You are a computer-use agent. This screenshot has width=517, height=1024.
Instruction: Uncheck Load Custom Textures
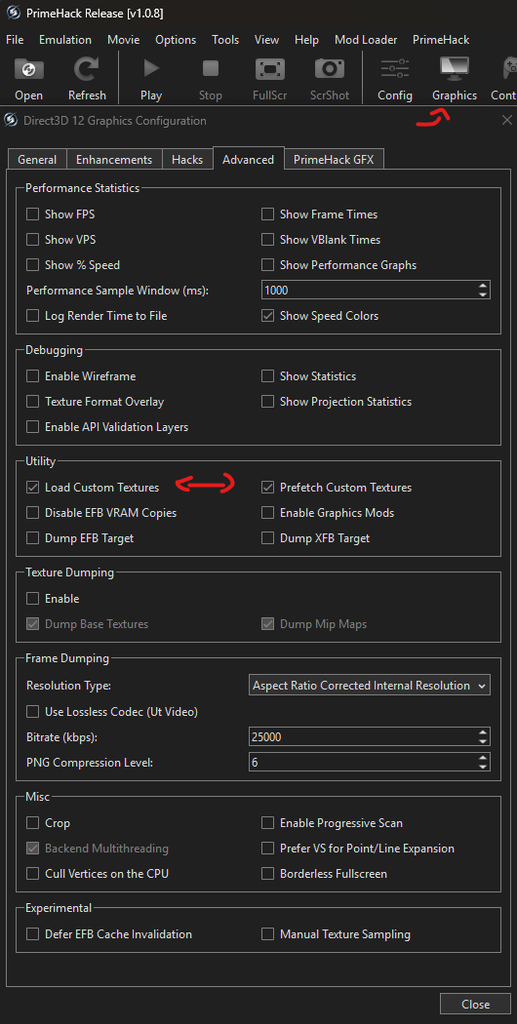coord(33,487)
